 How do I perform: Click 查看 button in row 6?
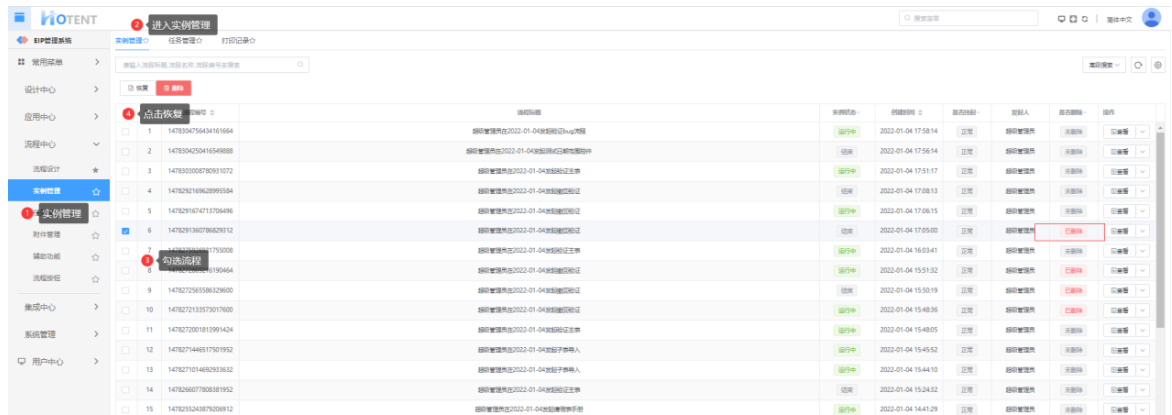click(x=1119, y=230)
